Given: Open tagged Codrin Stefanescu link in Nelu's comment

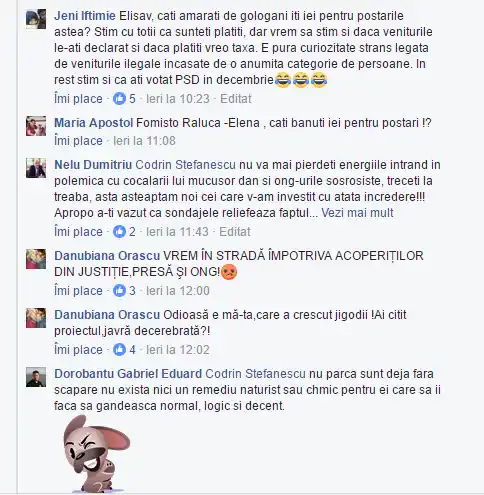Looking at the screenshot, I should tap(186, 165).
